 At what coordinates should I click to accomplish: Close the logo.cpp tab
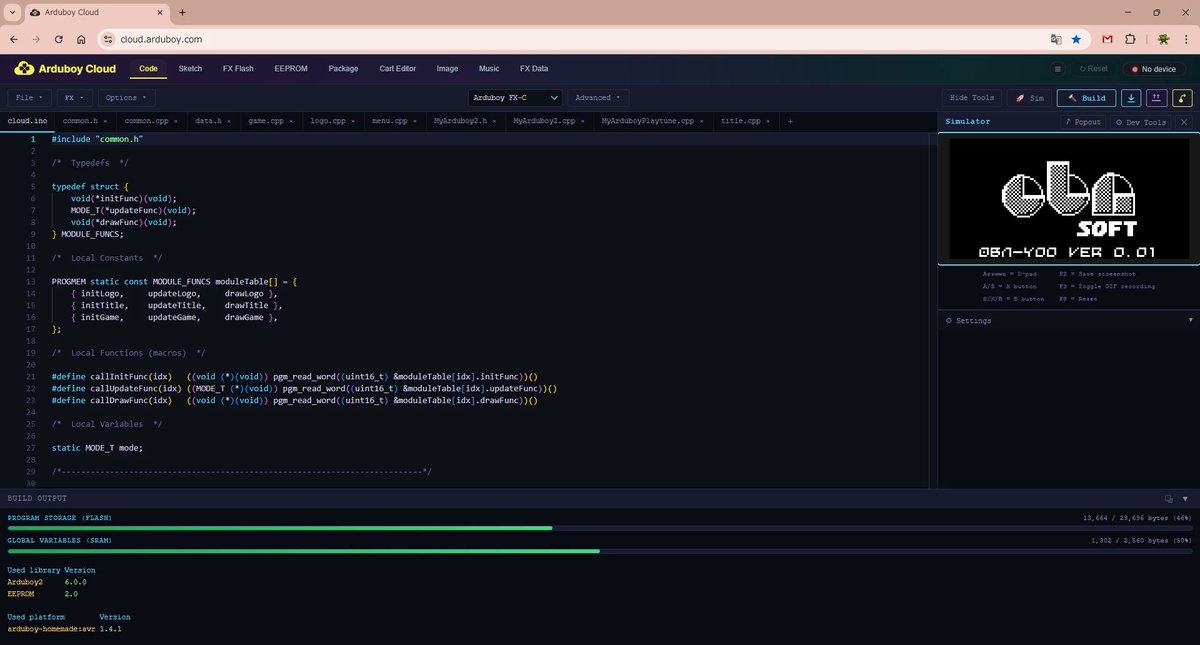(353, 121)
